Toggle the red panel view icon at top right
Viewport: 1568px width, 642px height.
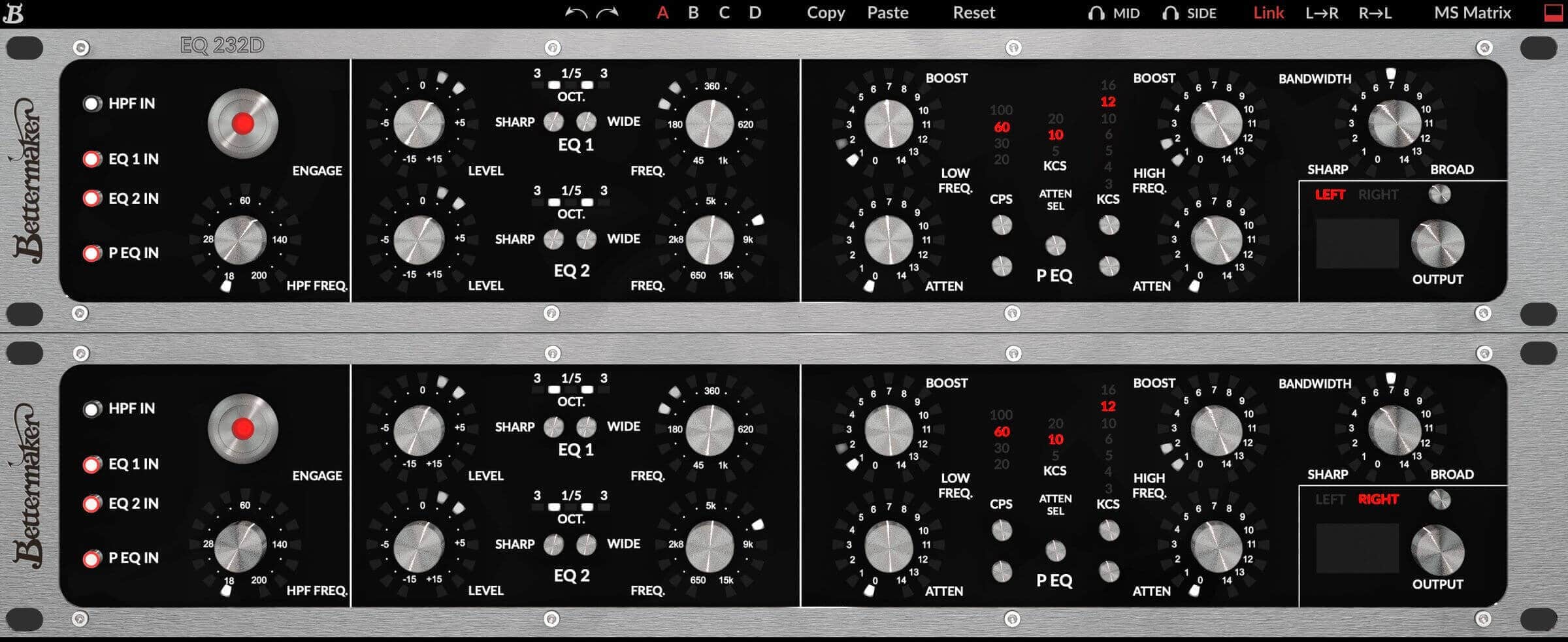tap(1554, 13)
